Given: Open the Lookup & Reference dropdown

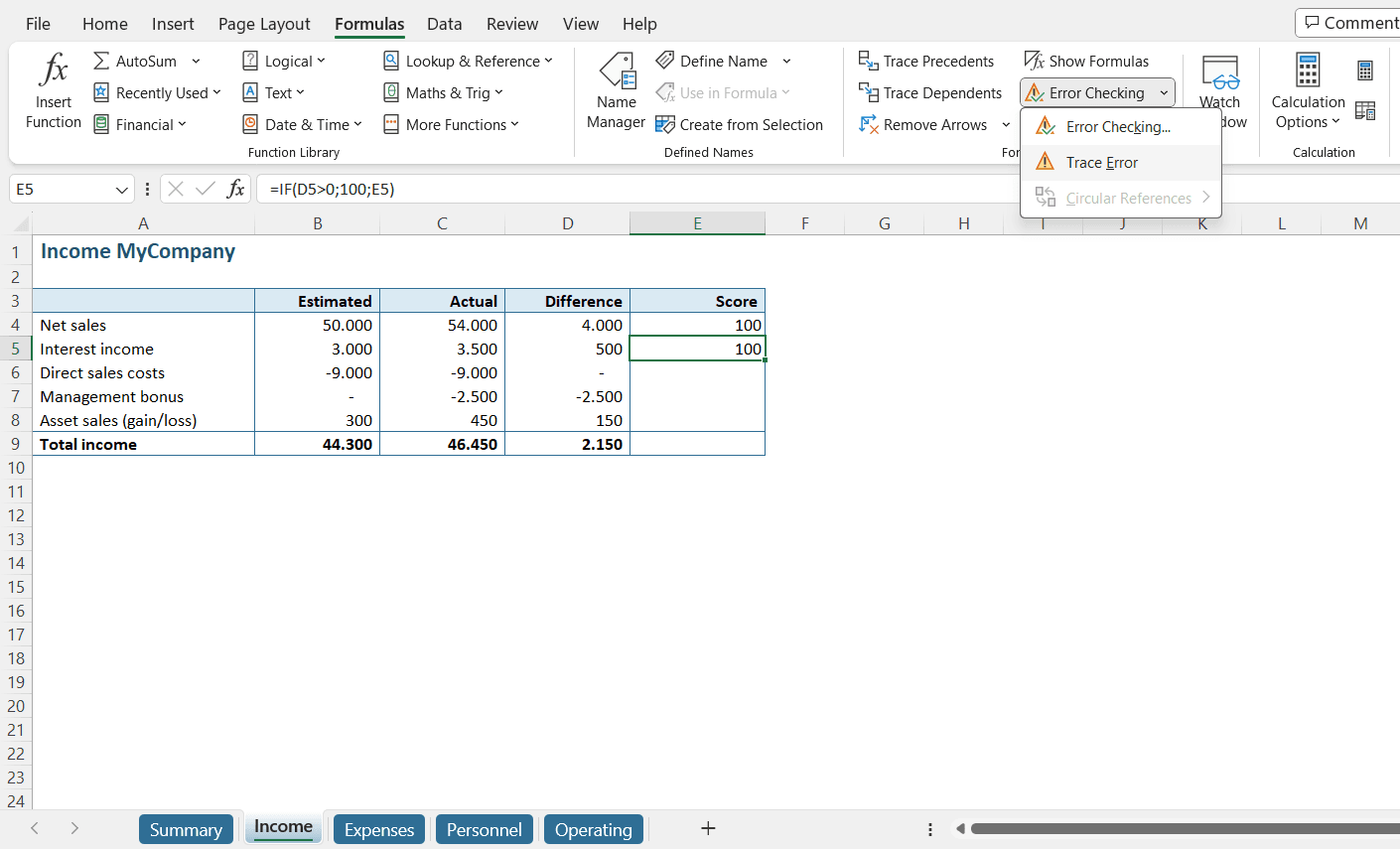Looking at the screenshot, I should pos(468,62).
